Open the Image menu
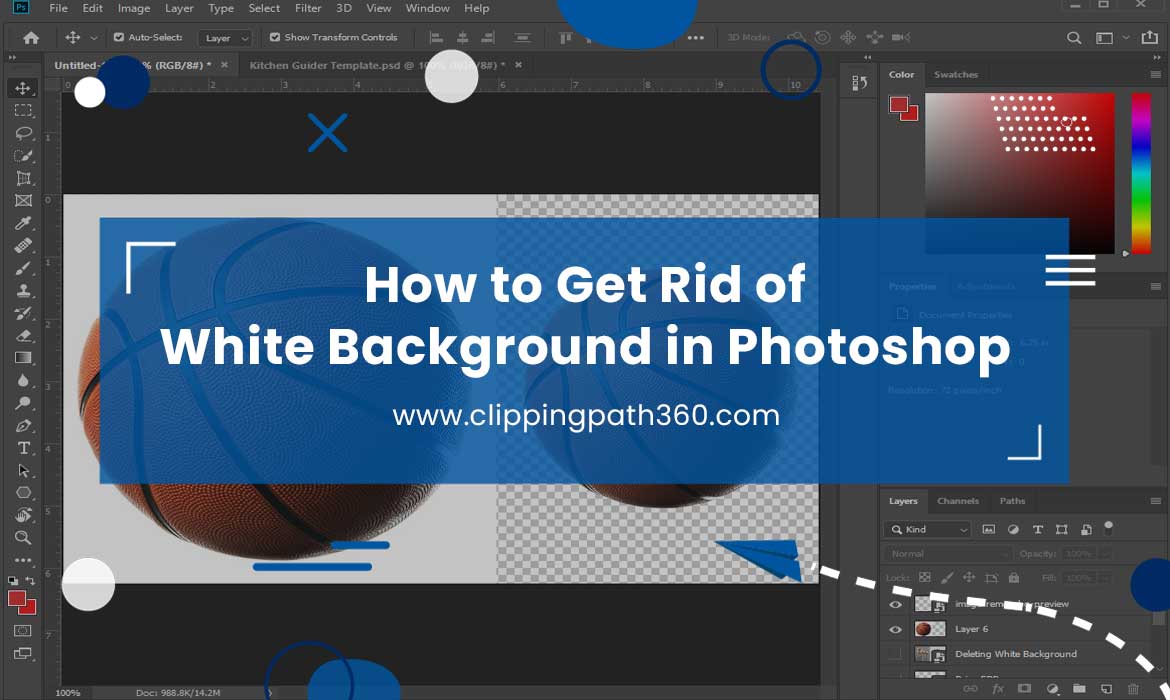 (x=134, y=8)
